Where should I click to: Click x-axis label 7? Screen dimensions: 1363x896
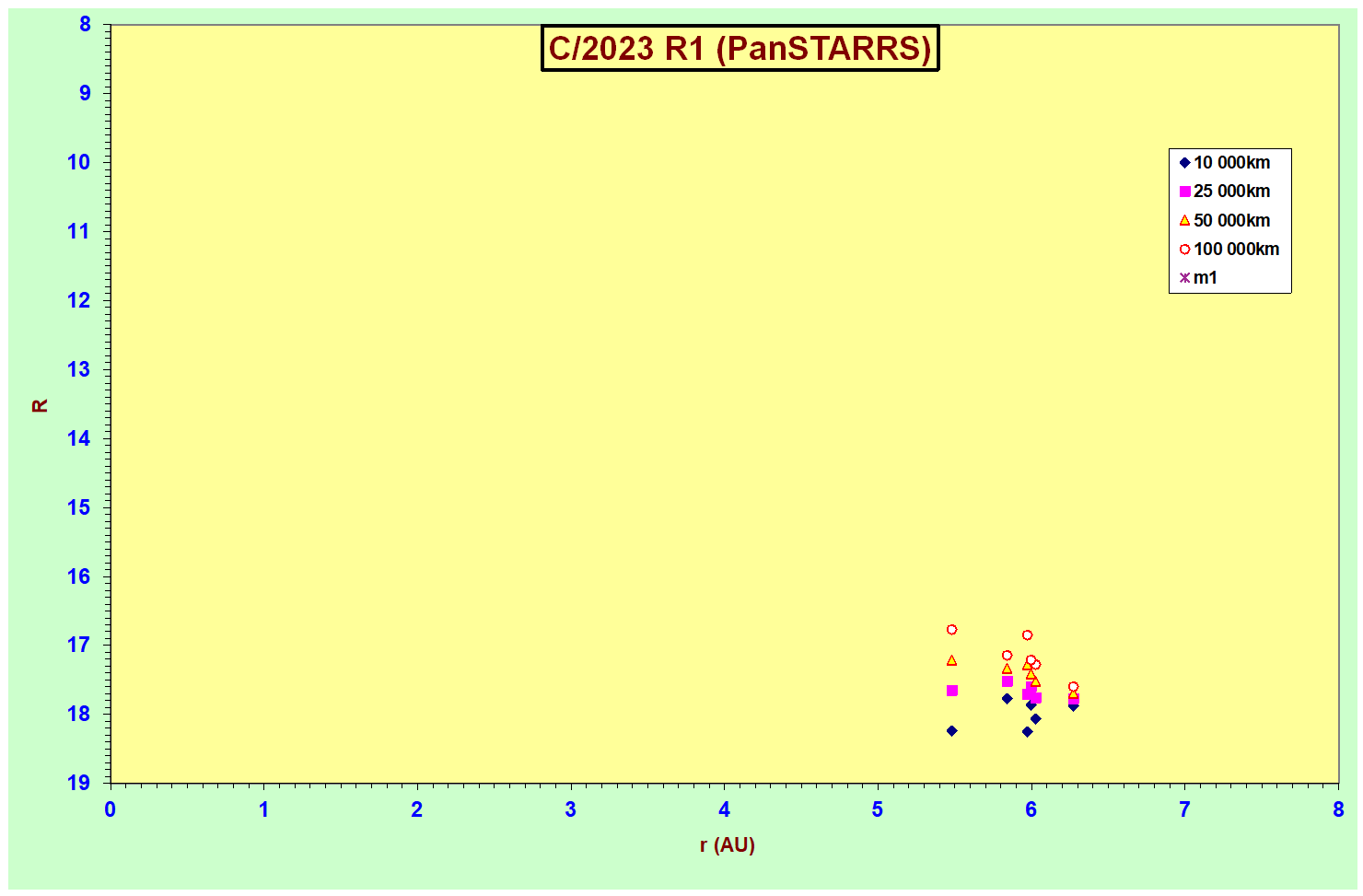click(1184, 809)
